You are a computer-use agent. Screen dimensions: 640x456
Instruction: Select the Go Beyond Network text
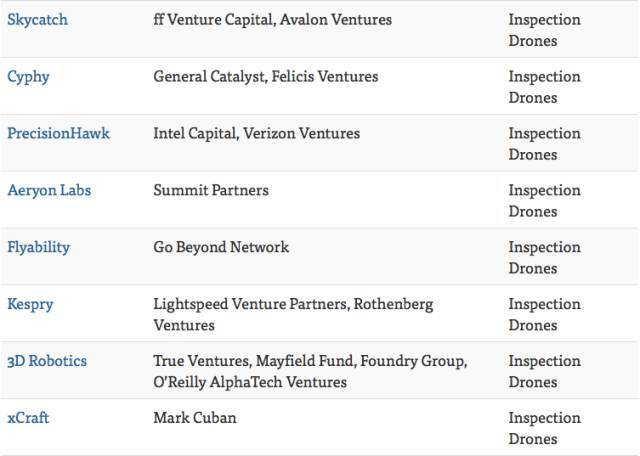[x=221, y=247]
